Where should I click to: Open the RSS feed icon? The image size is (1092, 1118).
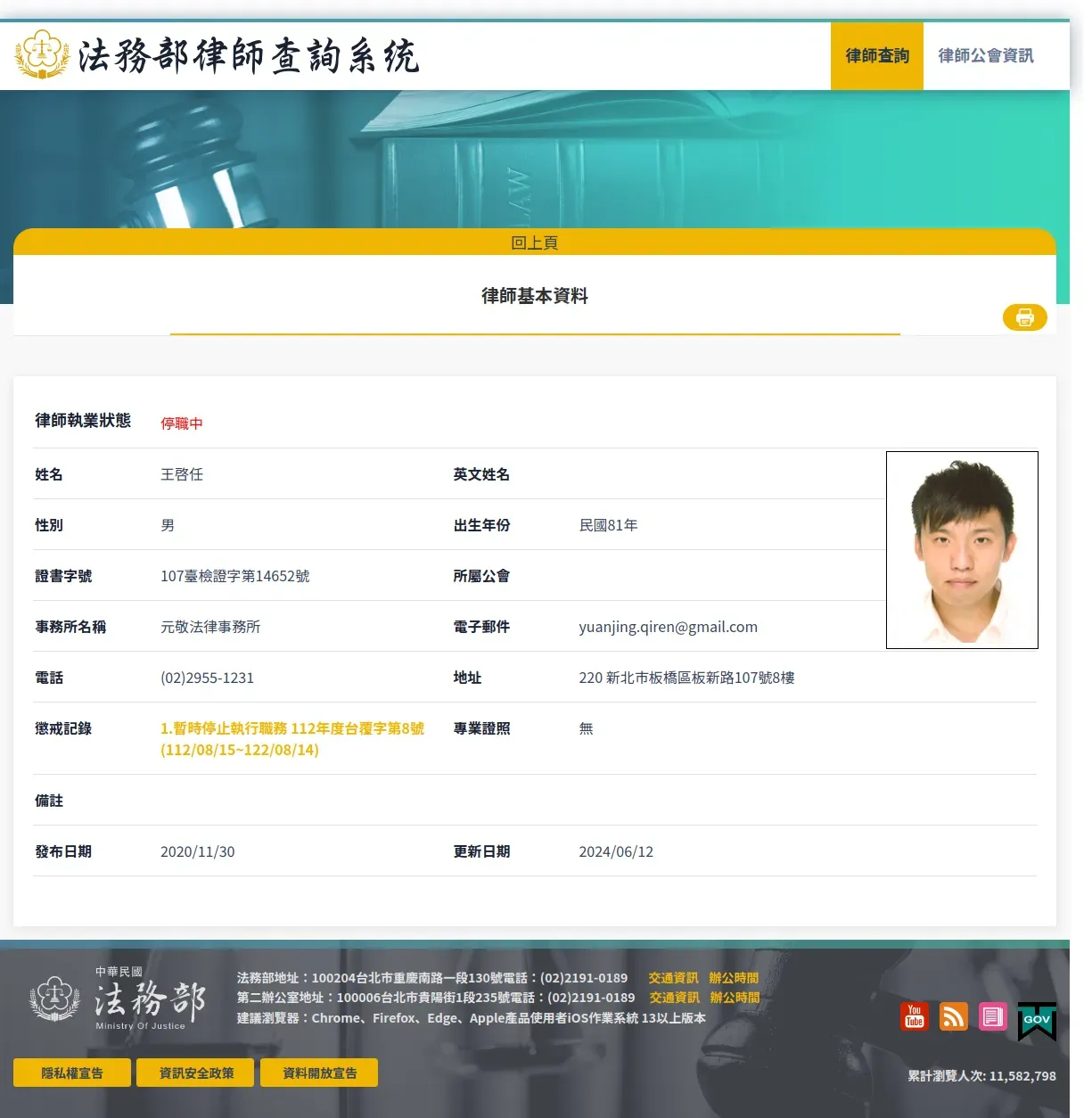954,1016
